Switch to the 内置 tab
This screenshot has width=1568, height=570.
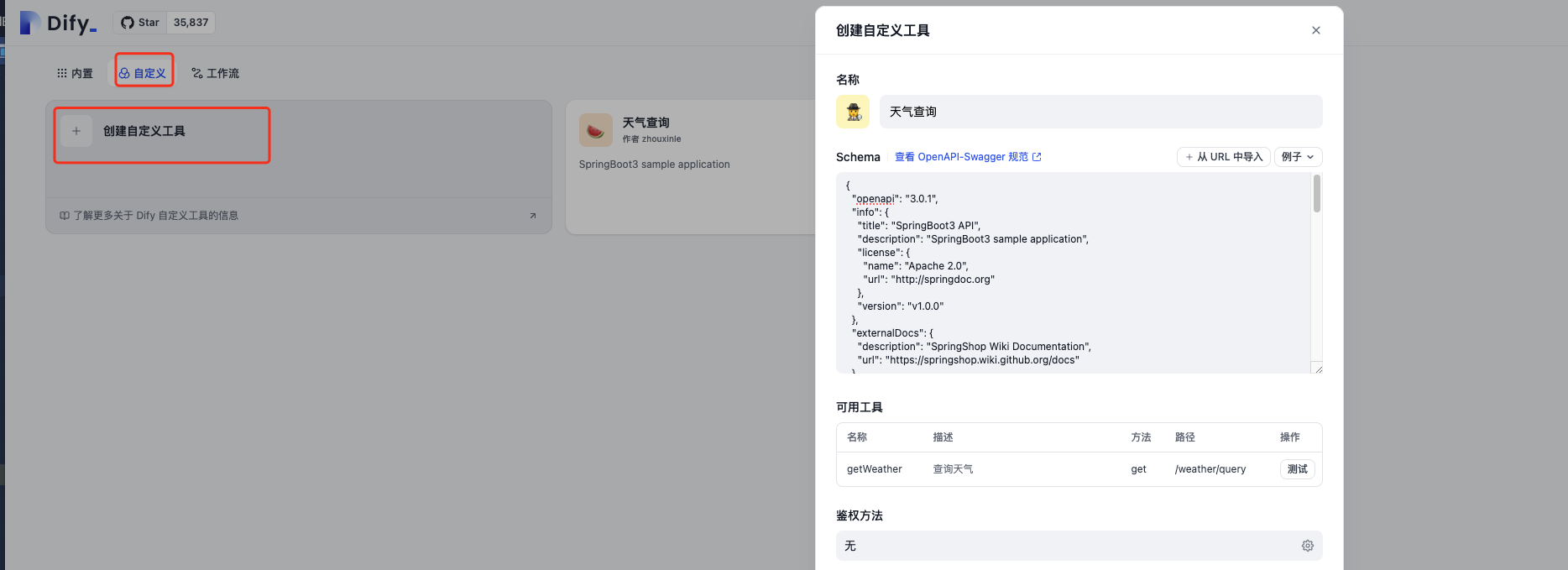pos(75,74)
